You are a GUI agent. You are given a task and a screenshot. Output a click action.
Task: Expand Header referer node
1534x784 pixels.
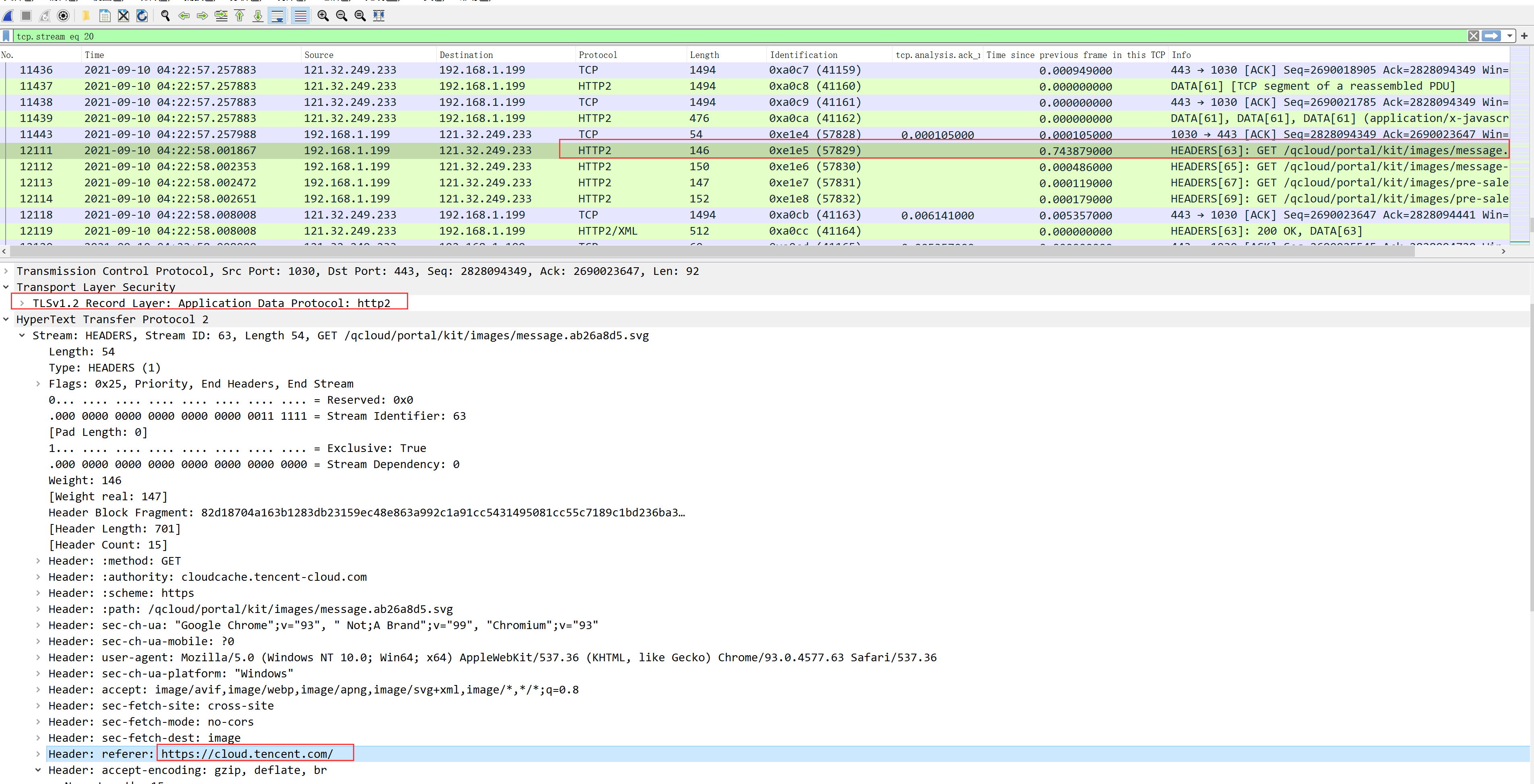coord(38,754)
